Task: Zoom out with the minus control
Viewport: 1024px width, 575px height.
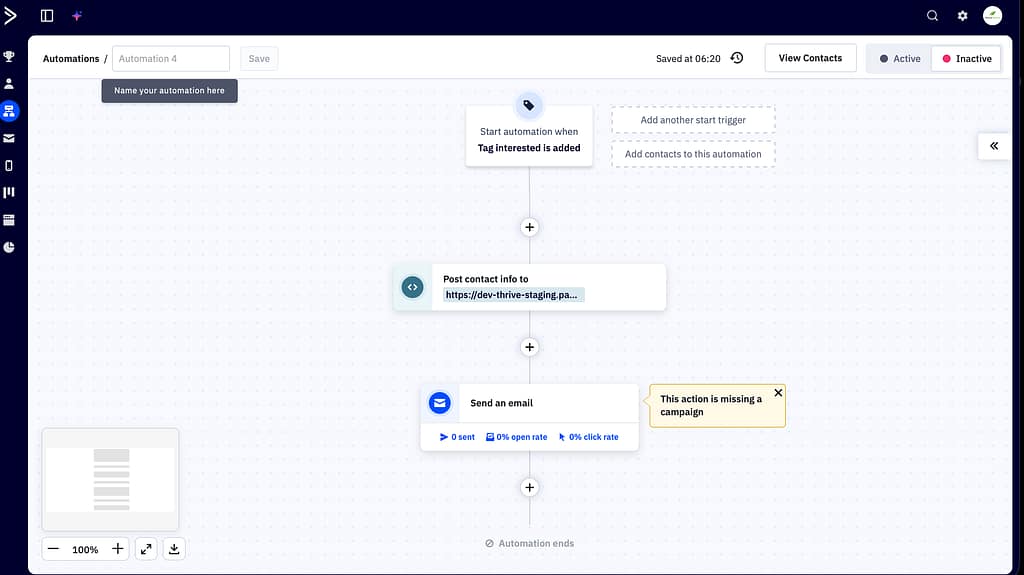Action: 54,549
